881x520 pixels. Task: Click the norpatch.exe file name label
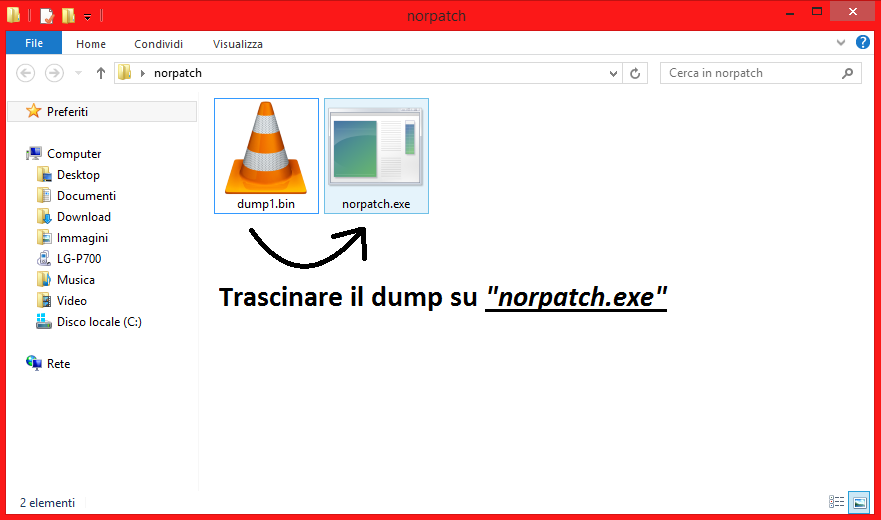click(x=376, y=204)
